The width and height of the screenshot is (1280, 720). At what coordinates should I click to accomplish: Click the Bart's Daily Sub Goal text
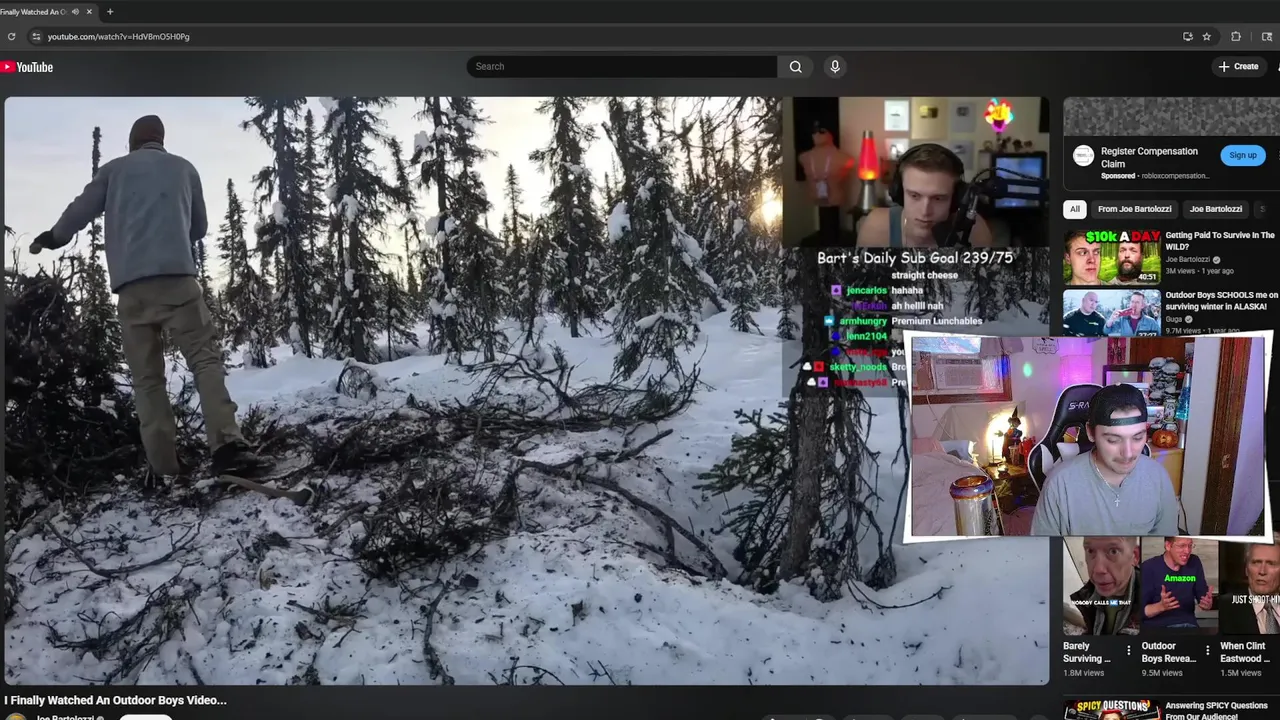[x=915, y=257]
